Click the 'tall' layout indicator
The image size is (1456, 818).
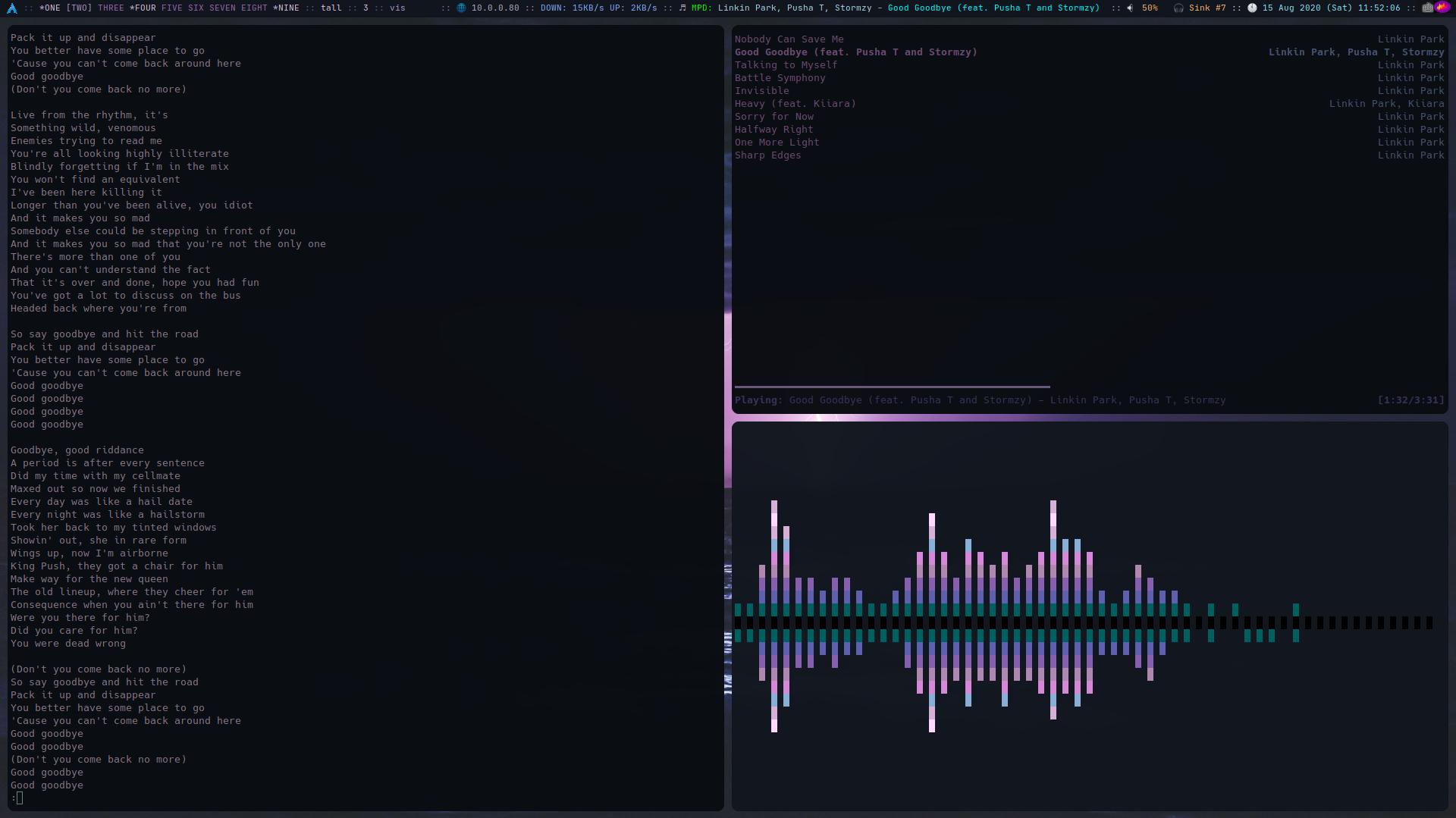331,8
